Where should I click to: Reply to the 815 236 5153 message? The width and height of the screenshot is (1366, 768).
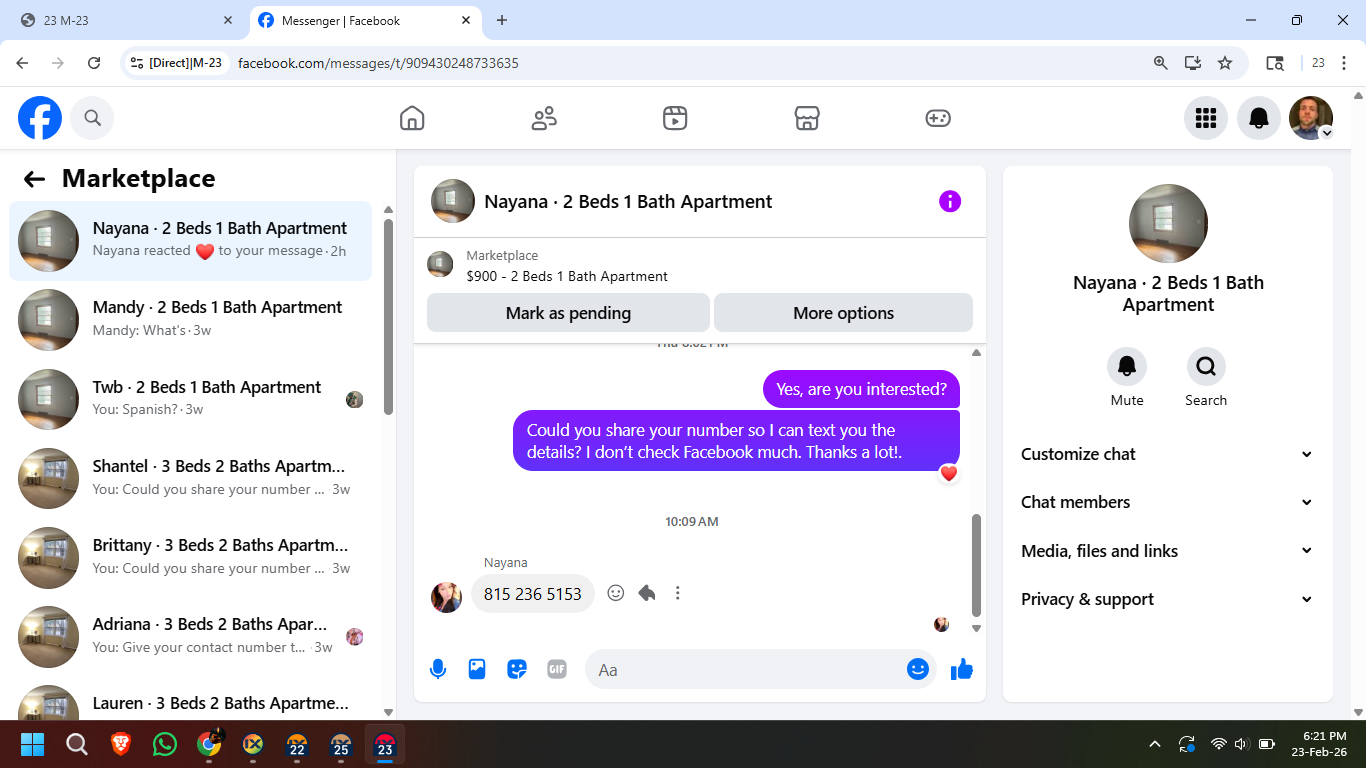point(647,593)
